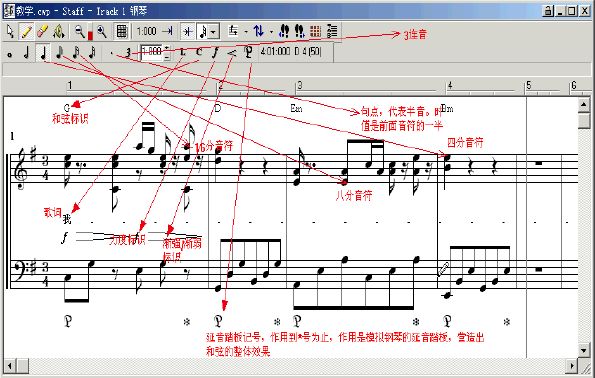Select the thirty-second note duration
The height and width of the screenshot is (378, 595).
tap(92, 53)
